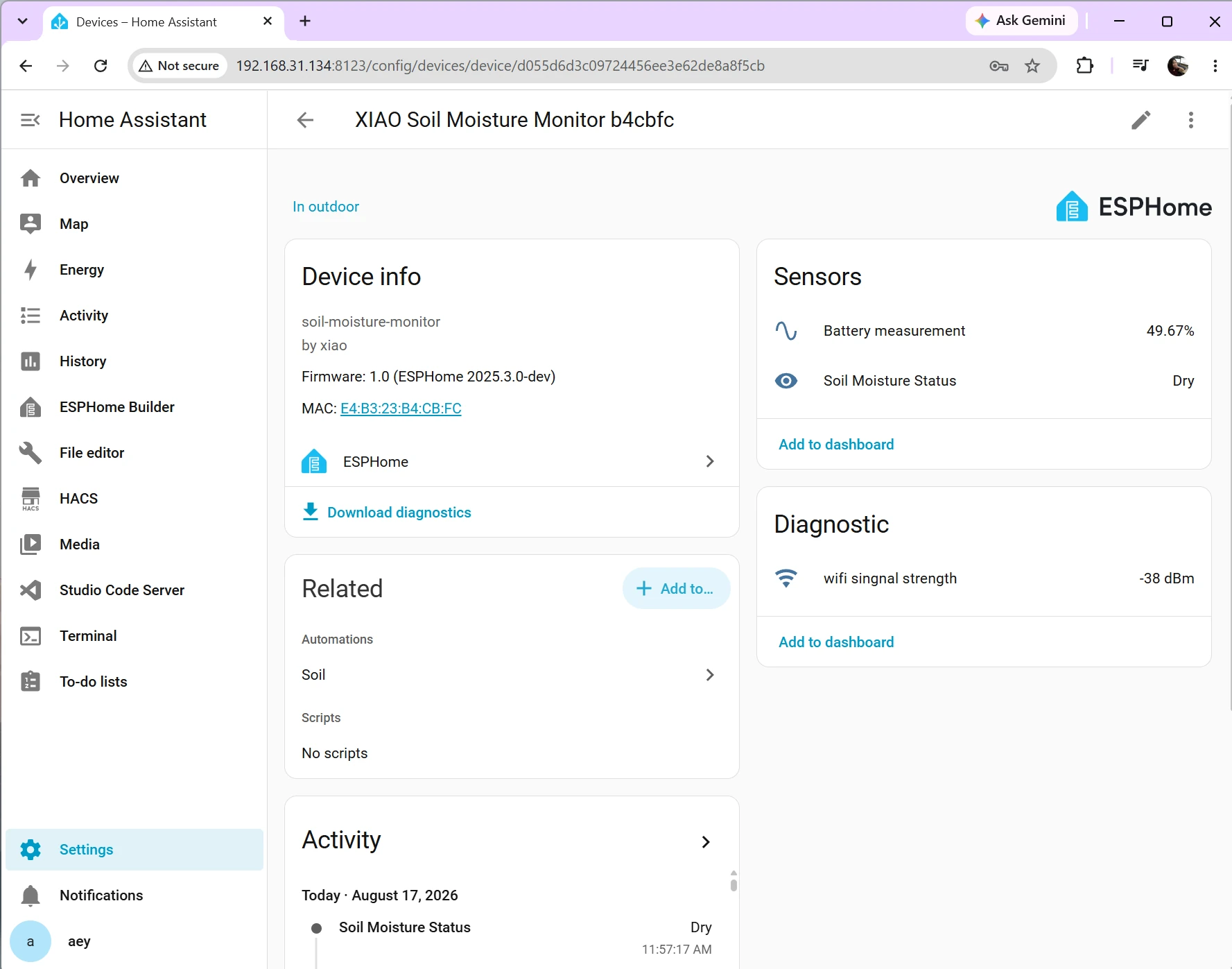
Task: Expand the Soil automation chevron
Action: (710, 675)
